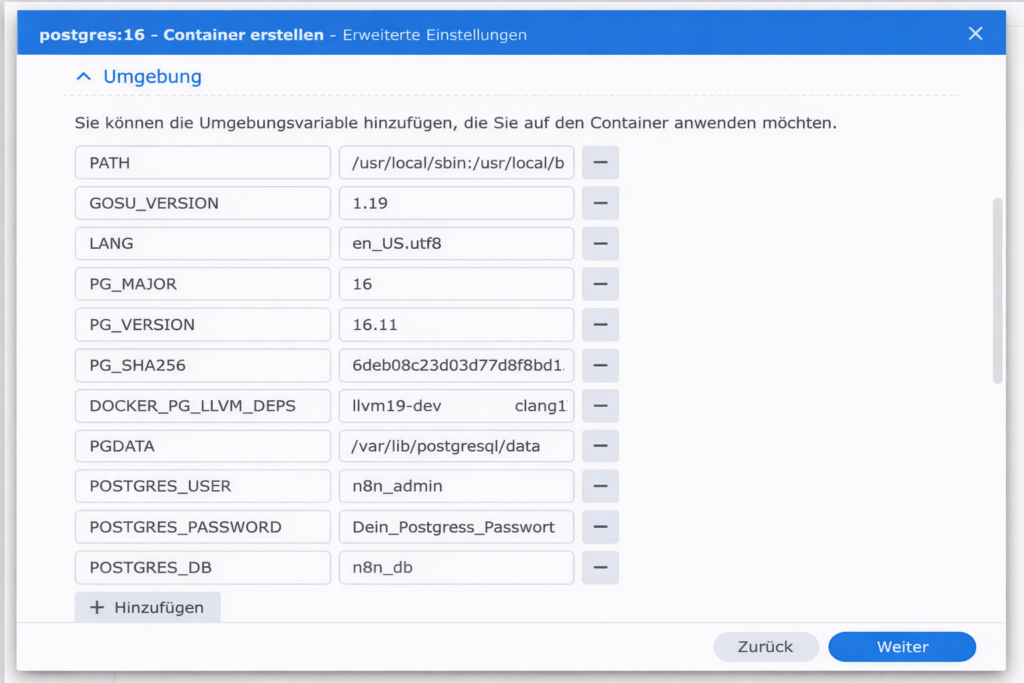Click the PGDATA path value field
The image size is (1024, 683).
tap(456, 446)
